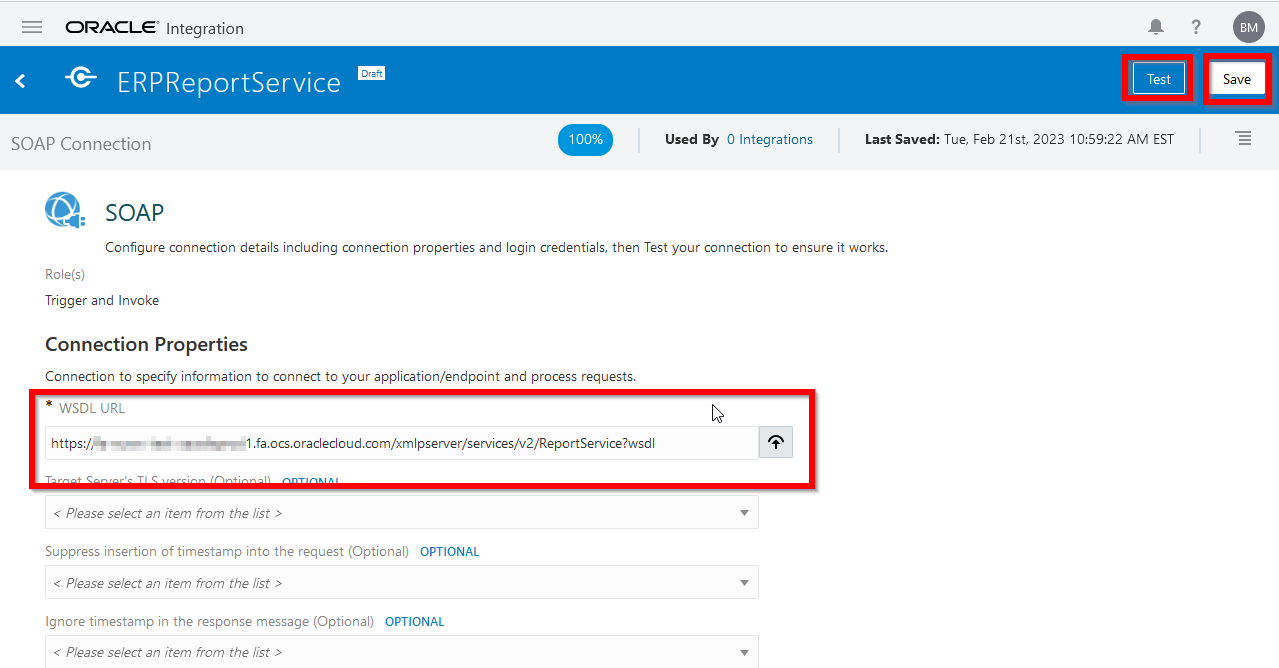
Task: Click the Draft status badge
Action: (372, 73)
